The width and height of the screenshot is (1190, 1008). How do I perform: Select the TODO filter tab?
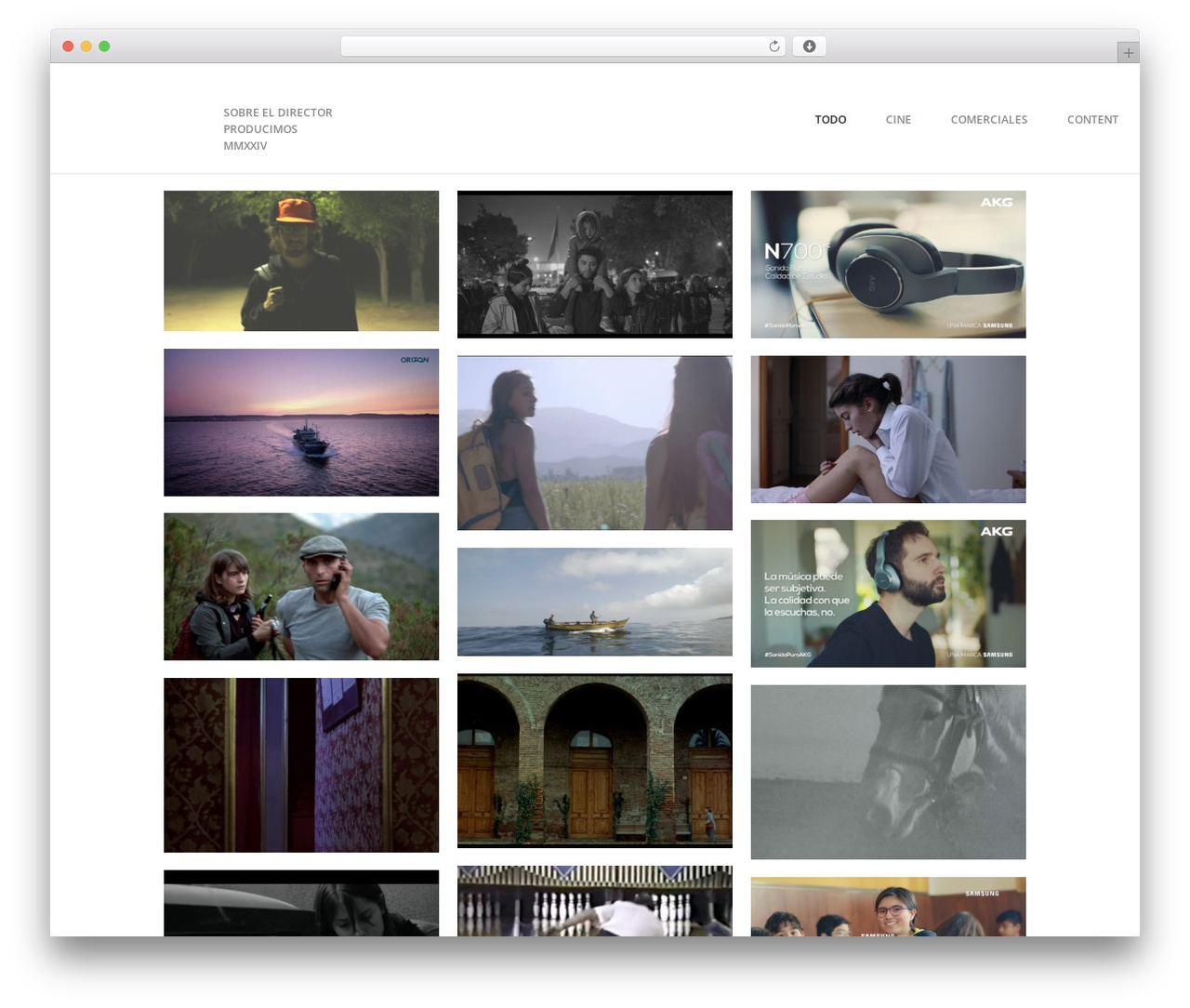(830, 120)
